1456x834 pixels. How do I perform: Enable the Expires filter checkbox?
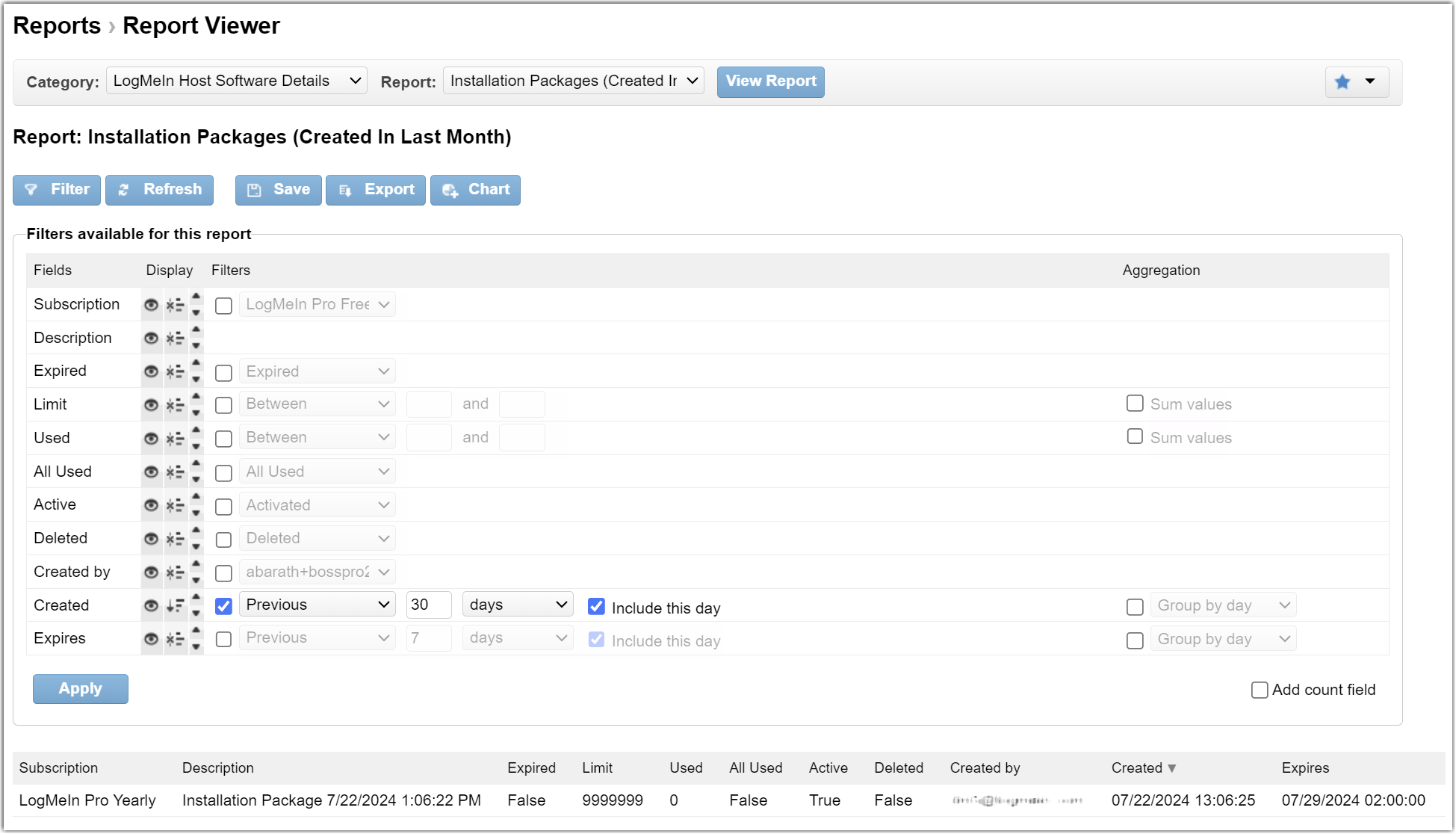coord(223,639)
